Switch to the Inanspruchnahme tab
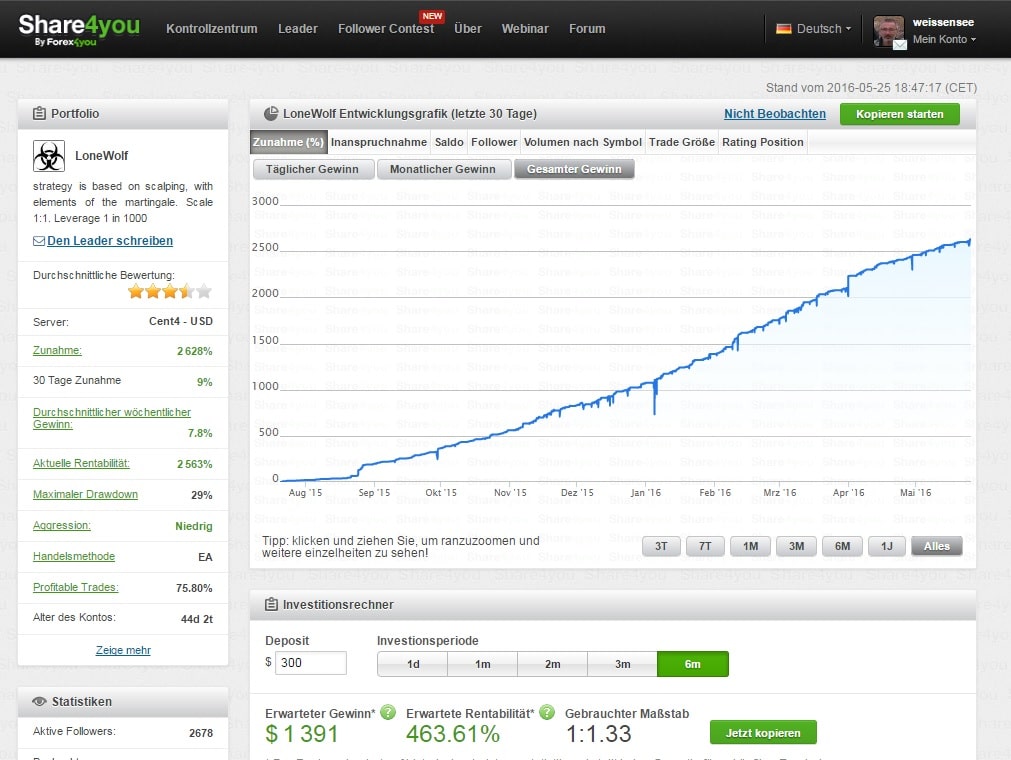 click(379, 142)
